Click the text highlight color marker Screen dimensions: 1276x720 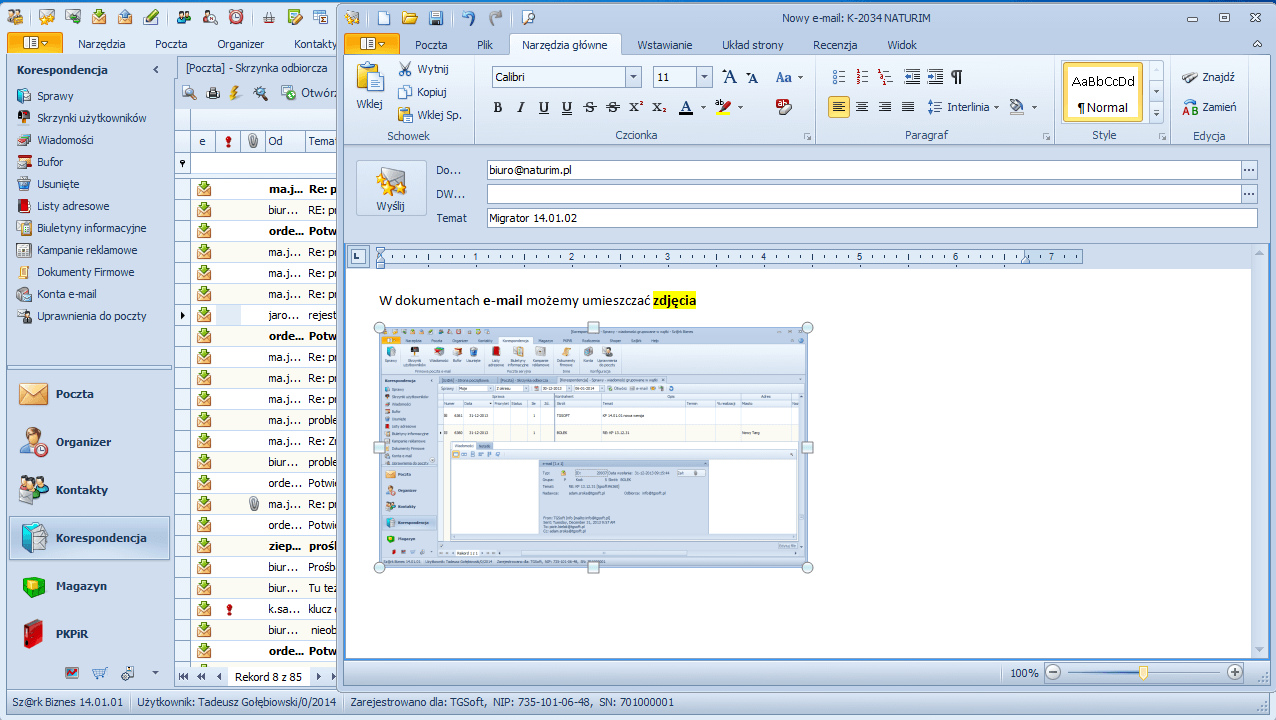click(724, 107)
